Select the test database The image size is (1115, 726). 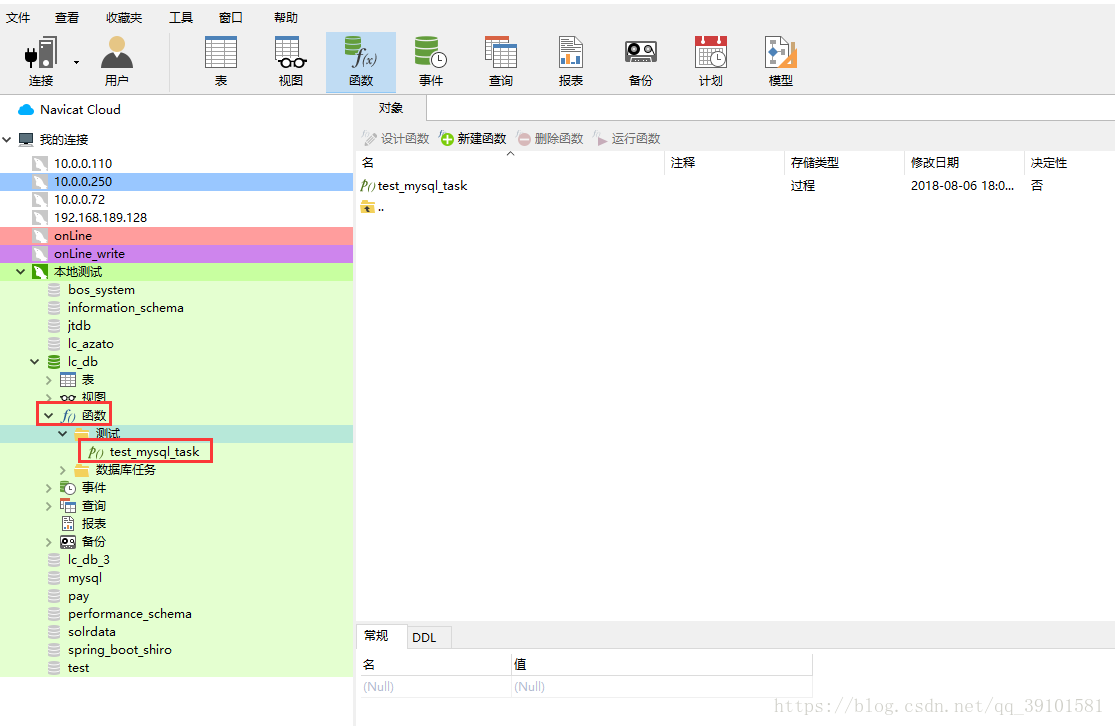78,668
